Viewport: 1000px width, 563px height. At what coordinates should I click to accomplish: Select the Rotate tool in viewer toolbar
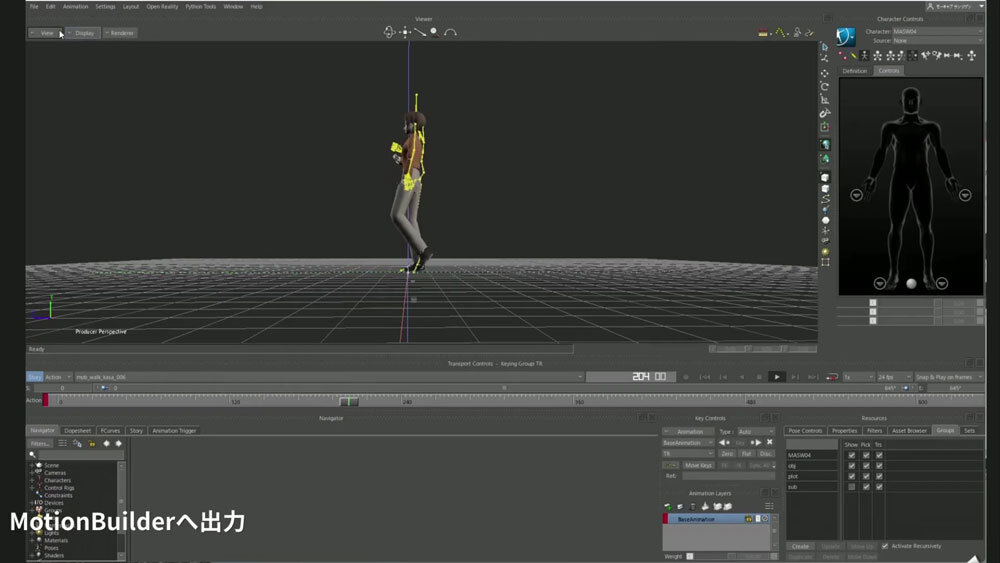click(x=825, y=87)
